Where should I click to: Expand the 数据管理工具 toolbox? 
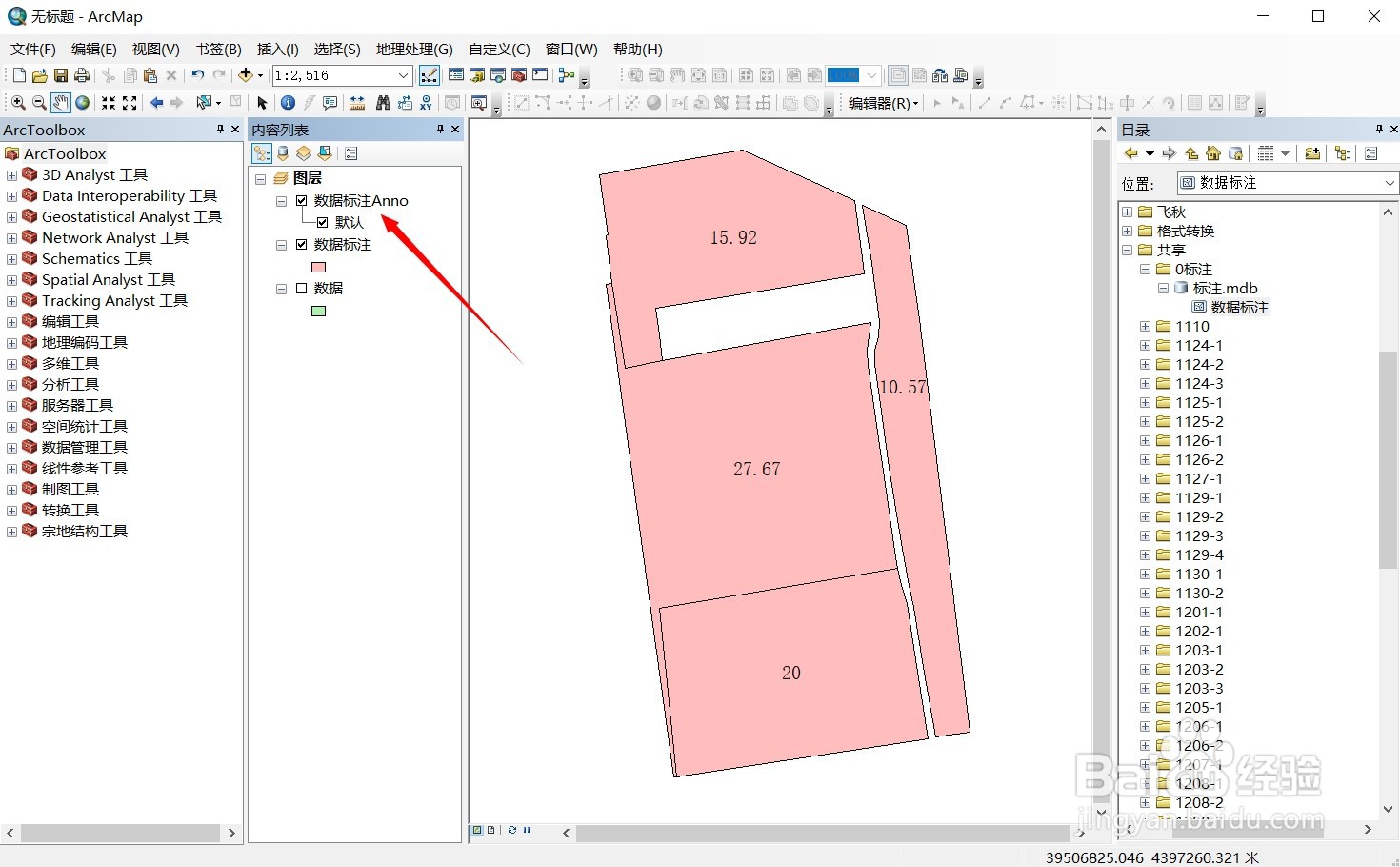[x=11, y=448]
